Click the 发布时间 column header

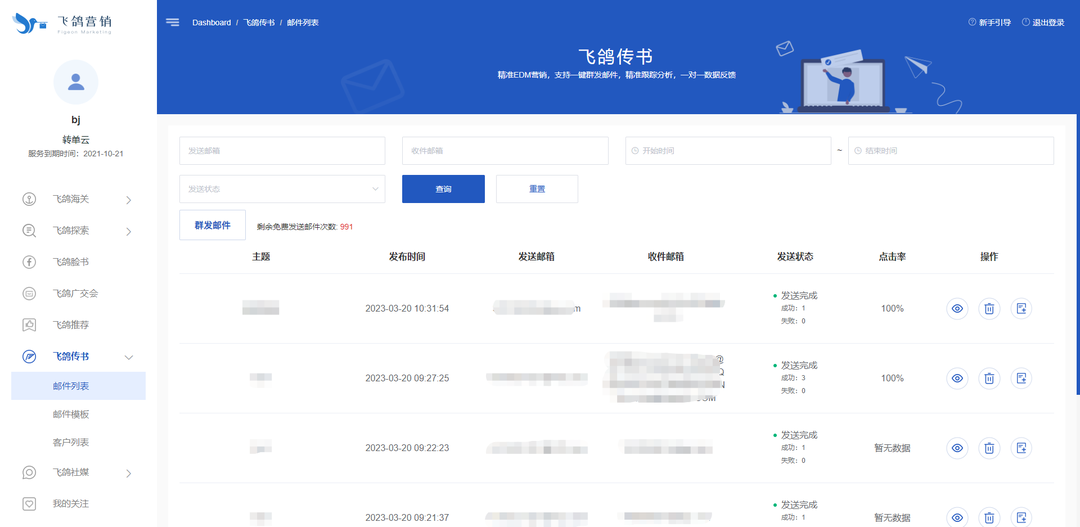click(x=407, y=256)
